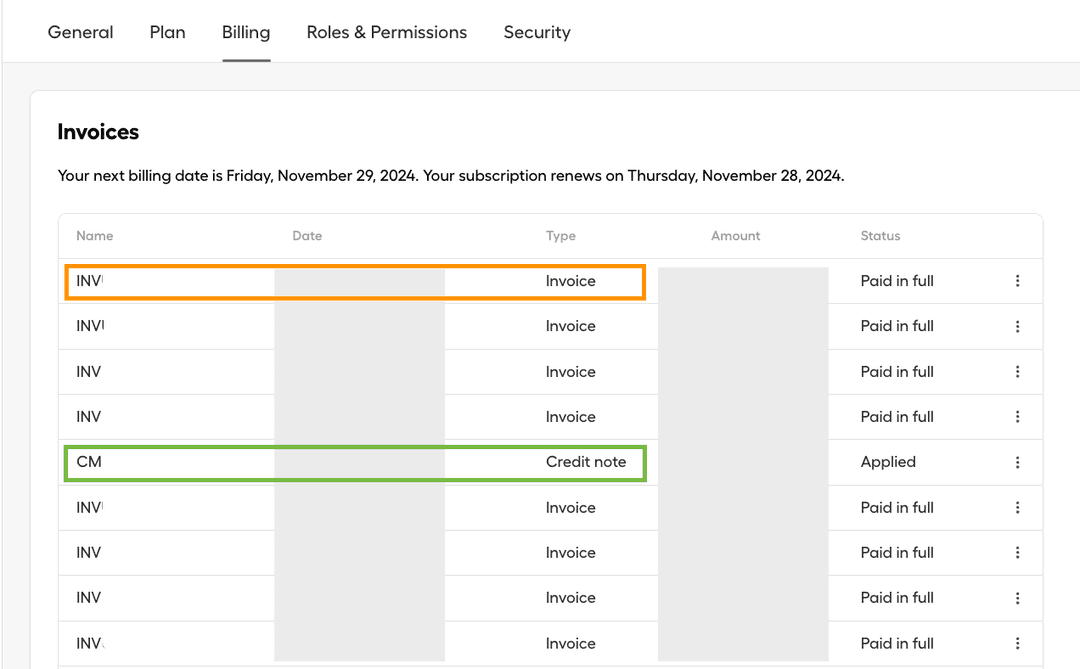This screenshot has width=1080, height=669.
Task: Click the Status column header
Action: (x=880, y=236)
